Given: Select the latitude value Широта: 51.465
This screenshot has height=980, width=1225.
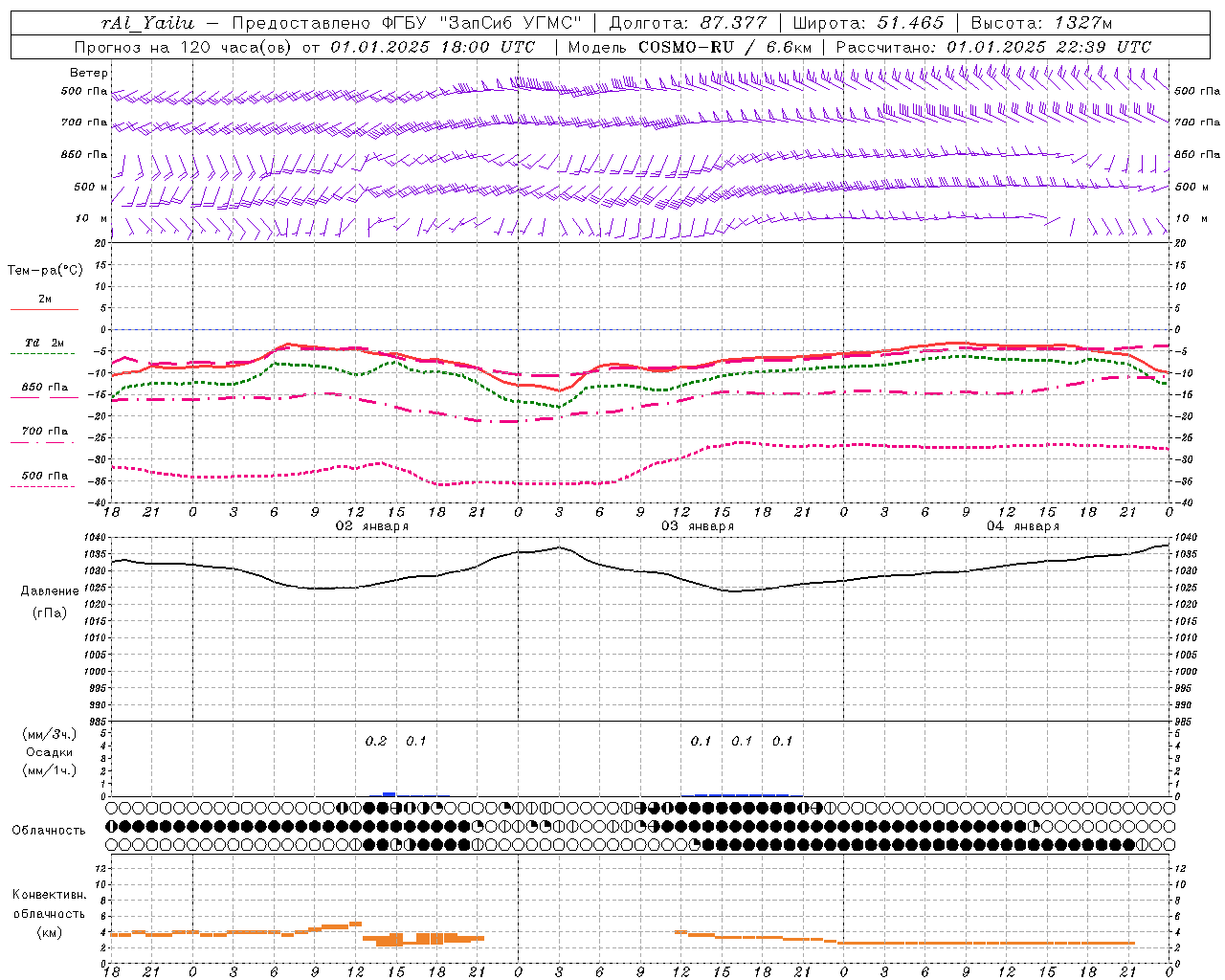Looking at the screenshot, I should 868,23.
